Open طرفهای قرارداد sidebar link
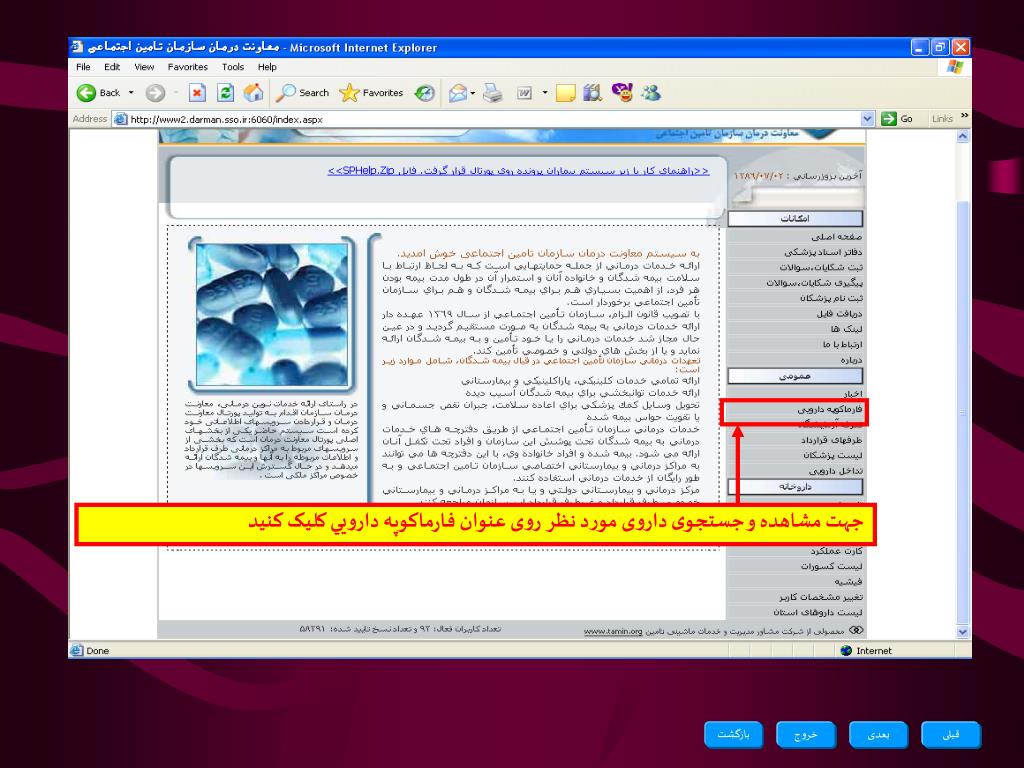 click(831, 440)
